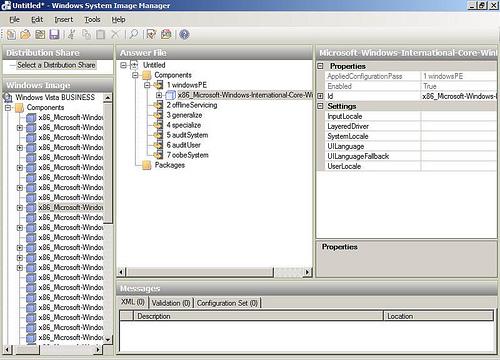Click the UserLocale value field

point(459,166)
